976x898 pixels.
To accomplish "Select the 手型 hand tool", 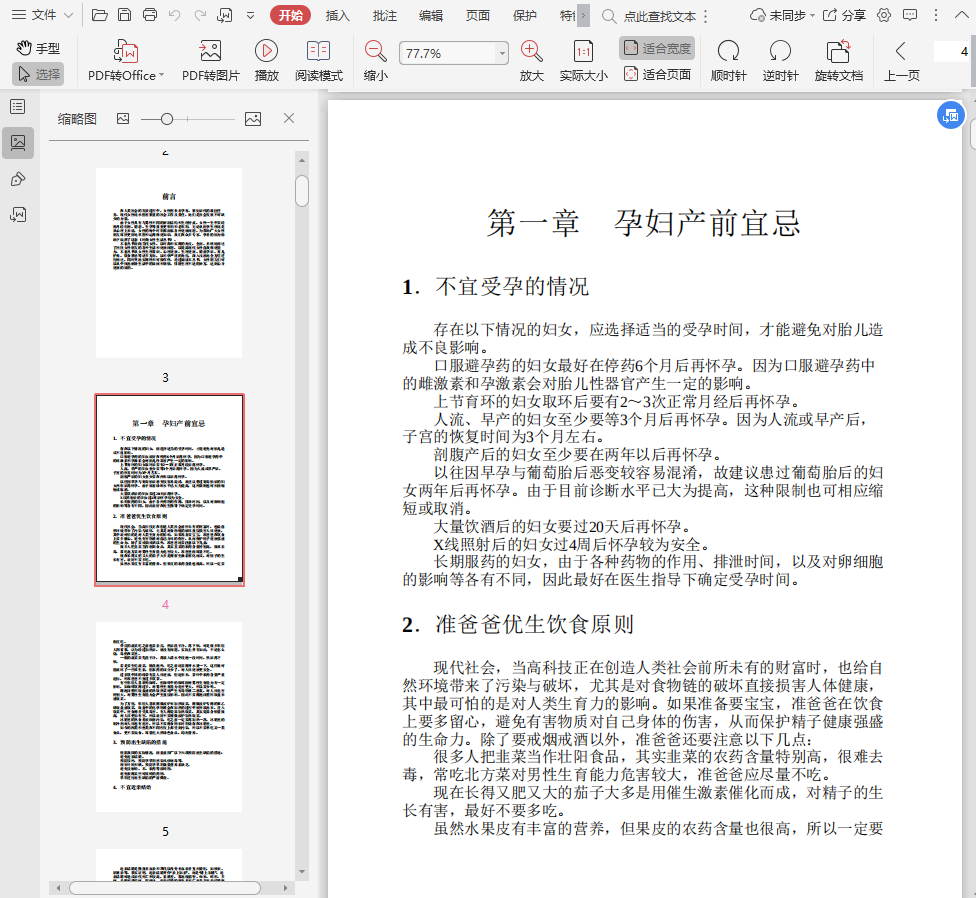I will (38, 48).
